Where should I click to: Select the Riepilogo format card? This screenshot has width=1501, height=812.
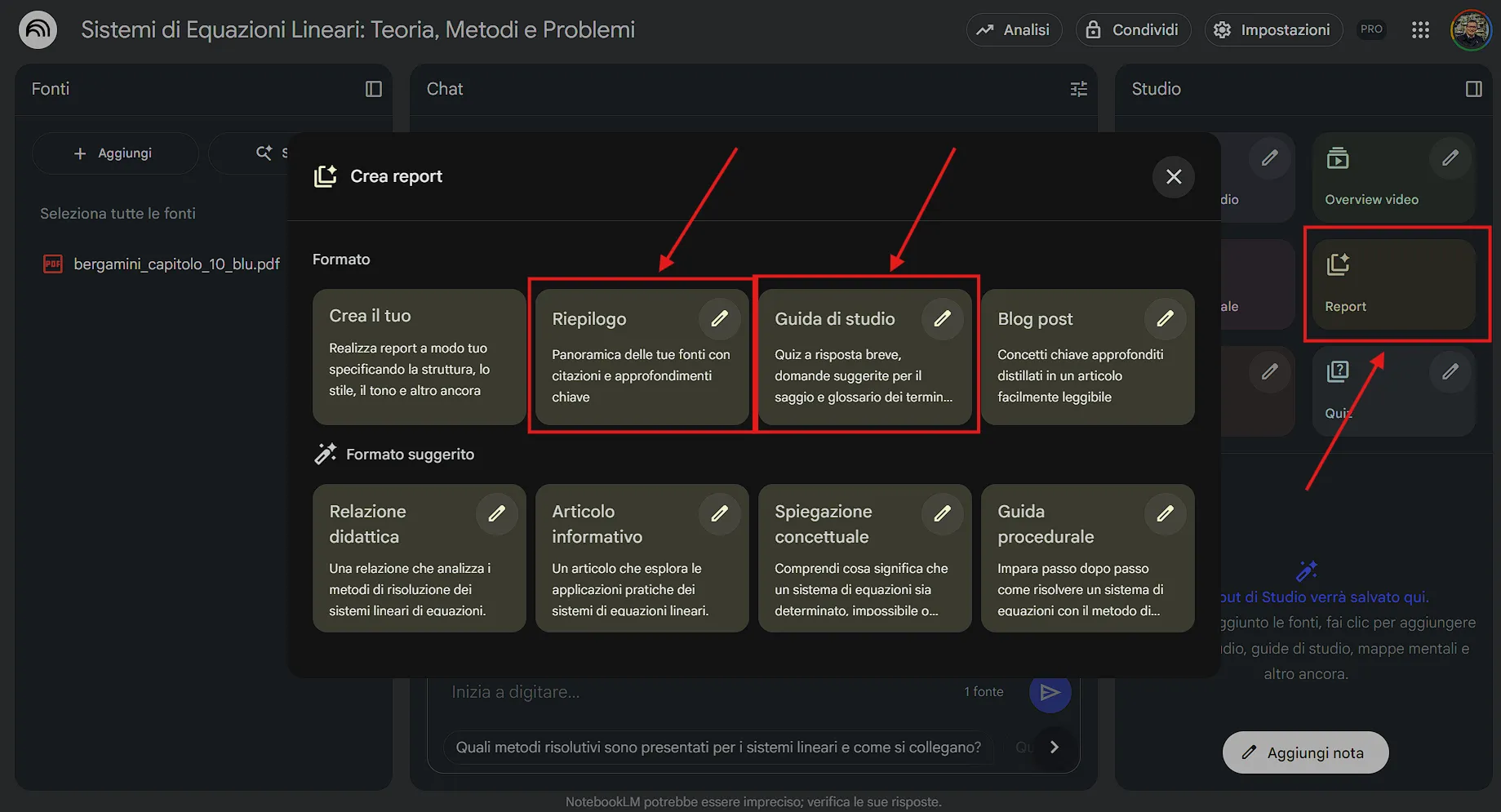642,357
